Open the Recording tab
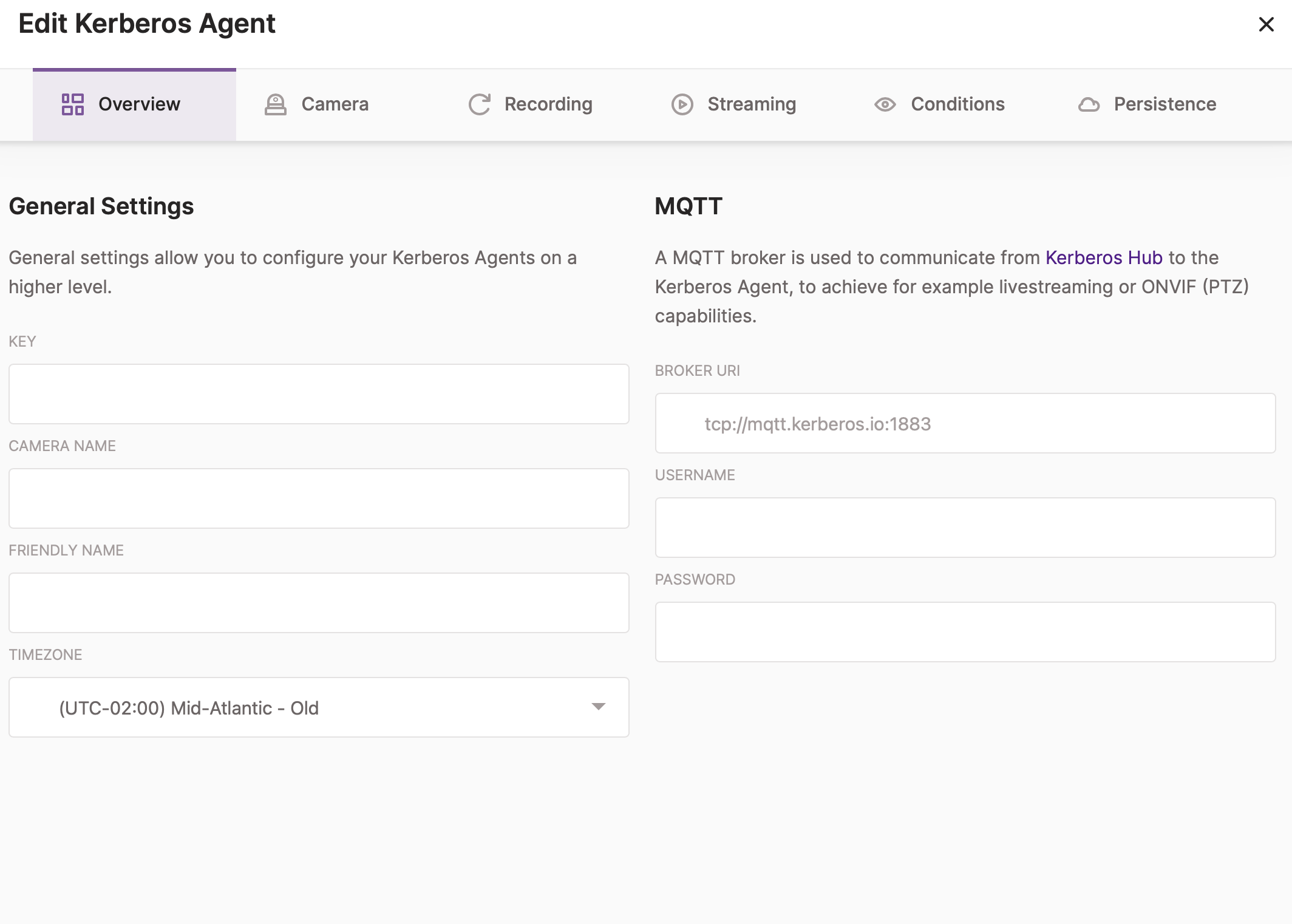Viewport: 1292px width, 924px height. pos(548,104)
